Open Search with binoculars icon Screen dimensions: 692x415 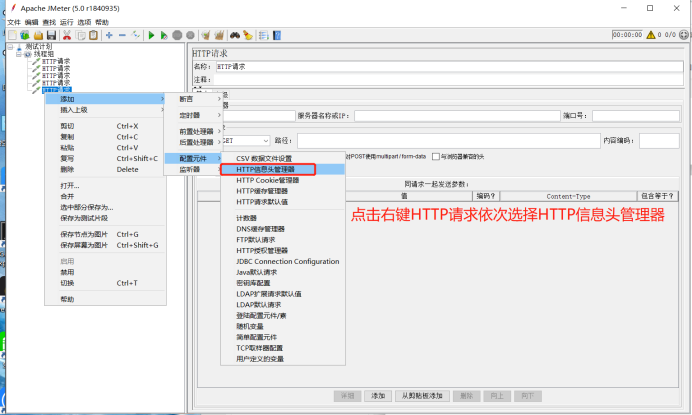(235, 35)
